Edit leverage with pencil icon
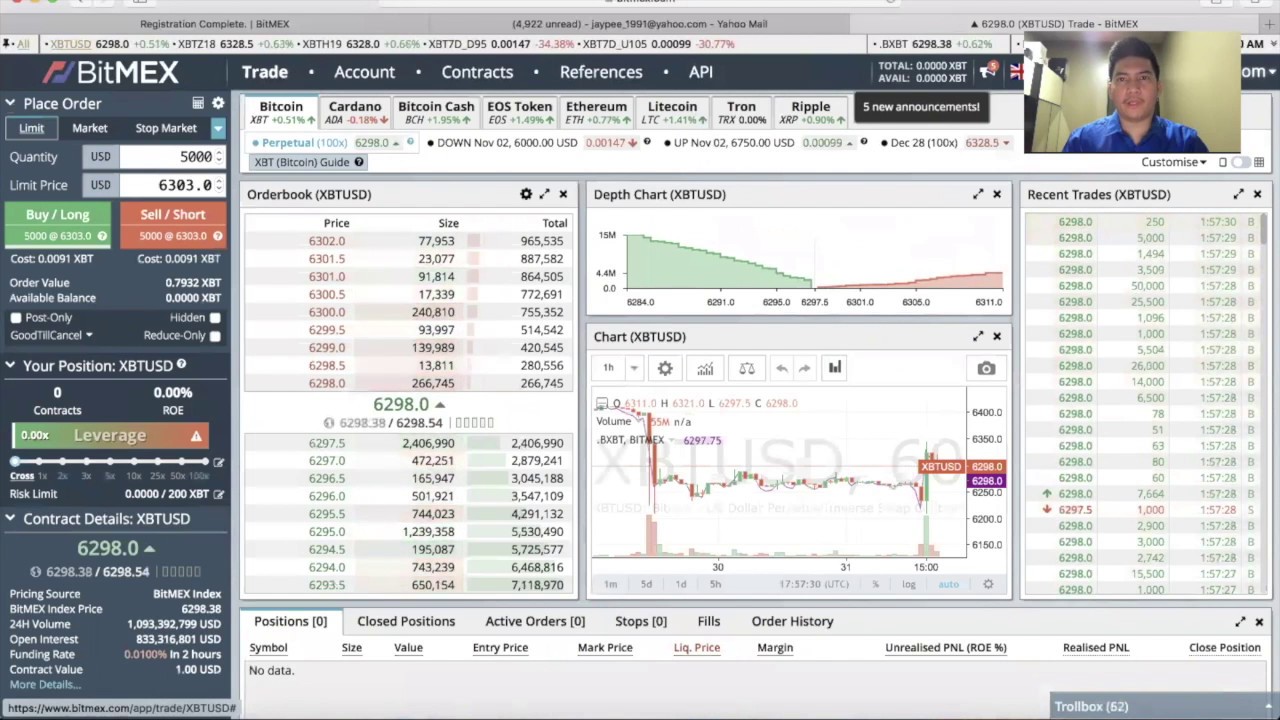The image size is (1280, 720). (219, 461)
